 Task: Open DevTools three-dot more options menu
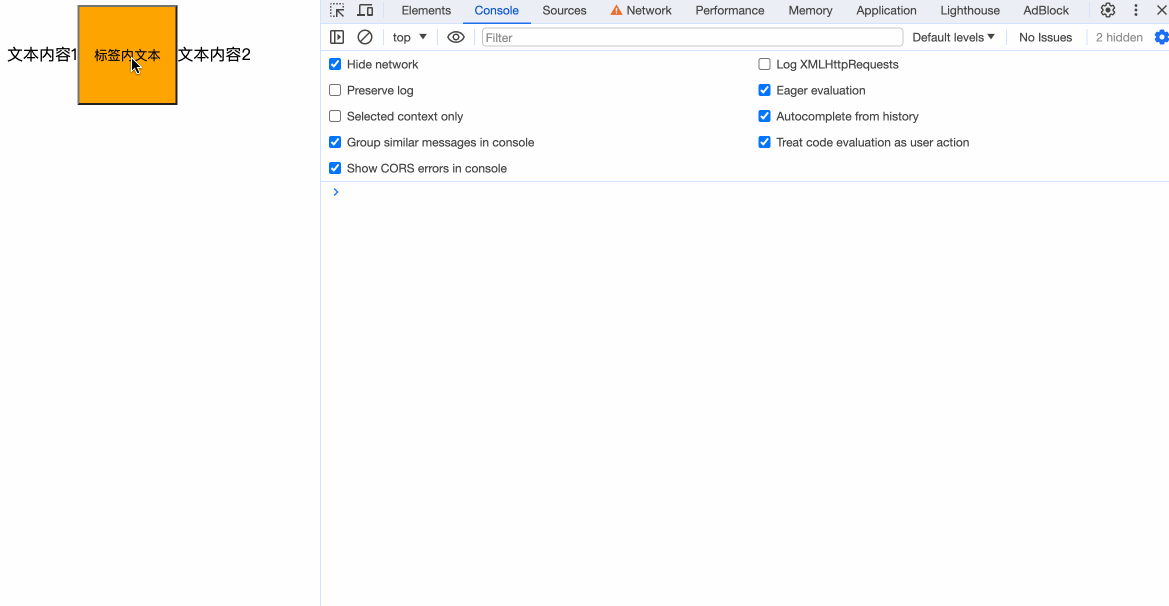pyautogui.click(x=1135, y=11)
